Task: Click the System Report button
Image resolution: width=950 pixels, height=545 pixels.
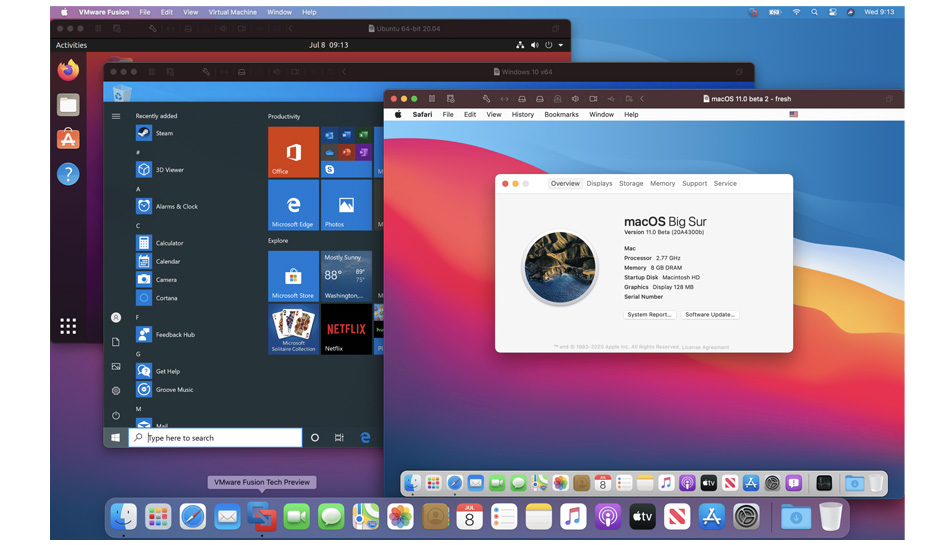Action: [649, 315]
